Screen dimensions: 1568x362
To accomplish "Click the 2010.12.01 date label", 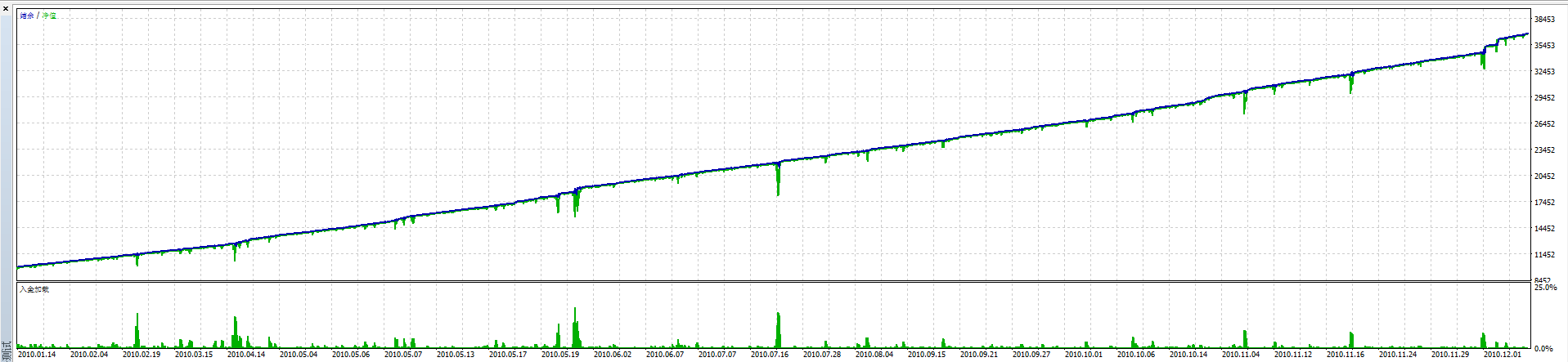I will click(1503, 355).
